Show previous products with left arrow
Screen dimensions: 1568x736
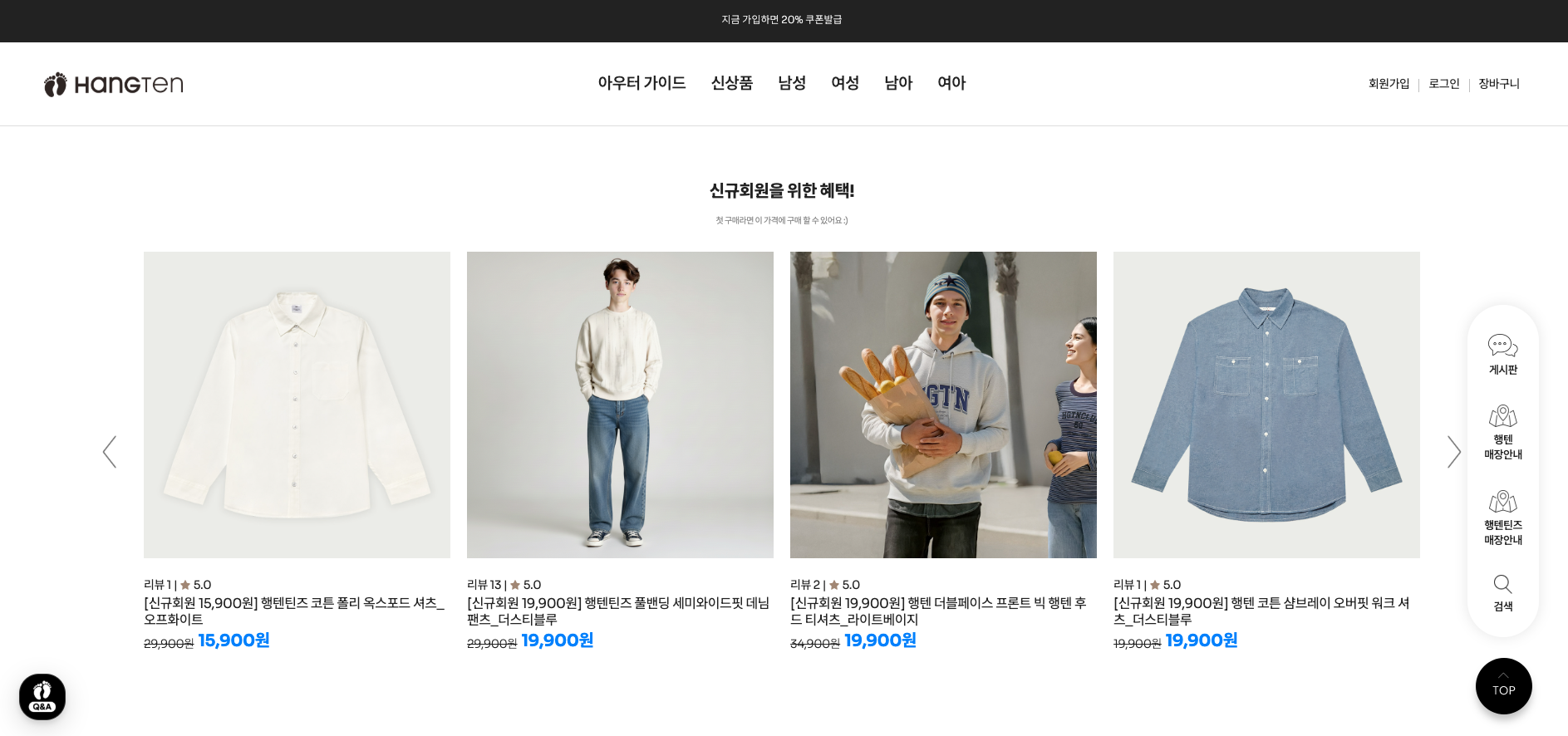tap(110, 452)
